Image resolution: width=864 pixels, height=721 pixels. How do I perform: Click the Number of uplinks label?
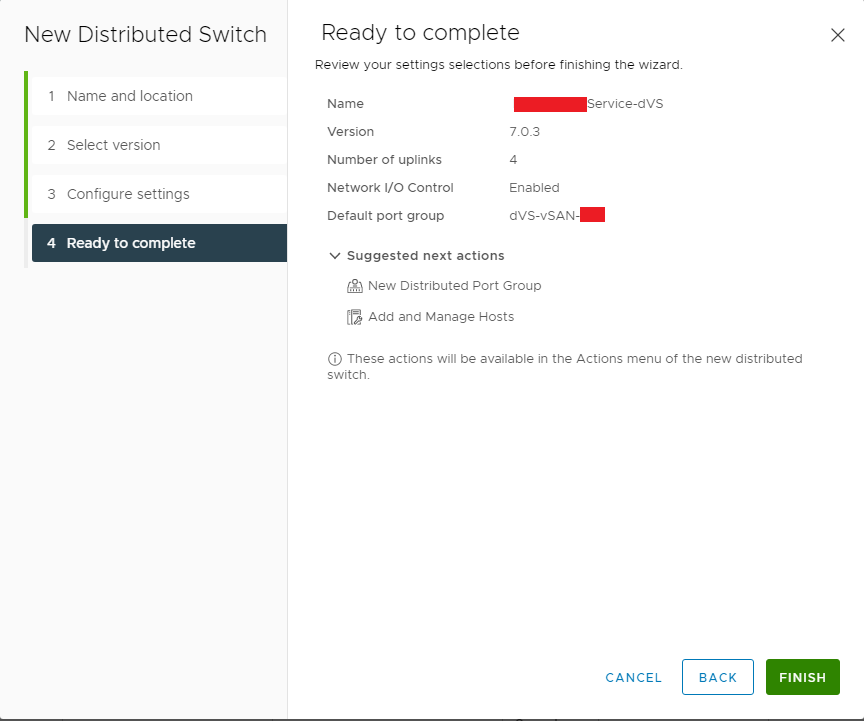385,160
